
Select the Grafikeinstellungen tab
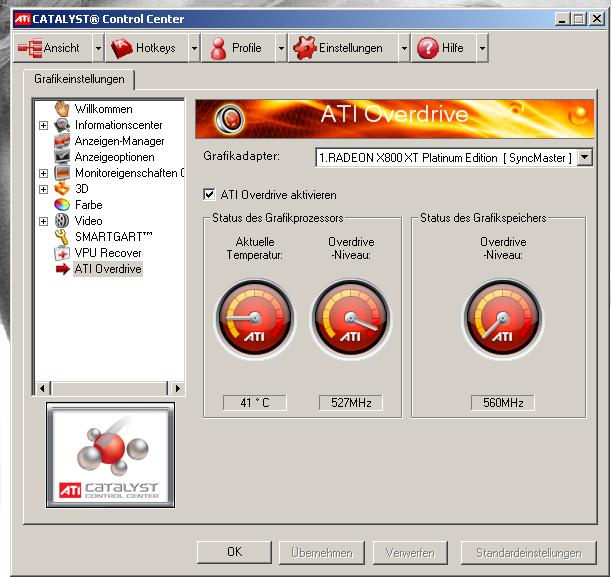click(79, 79)
